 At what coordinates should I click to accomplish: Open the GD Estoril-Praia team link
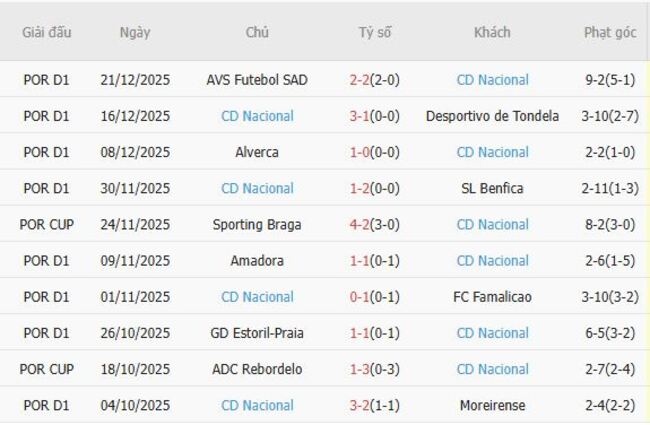point(257,333)
